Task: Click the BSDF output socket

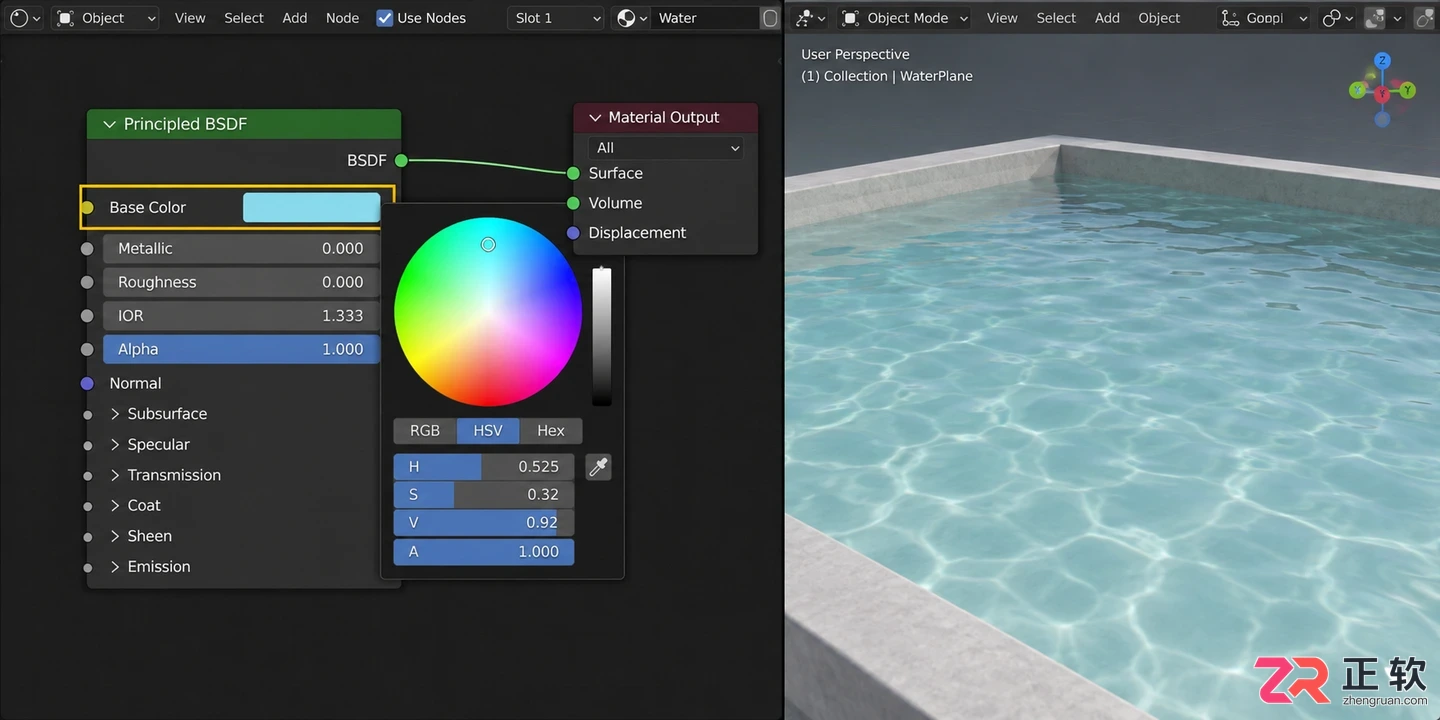Action: click(x=401, y=160)
